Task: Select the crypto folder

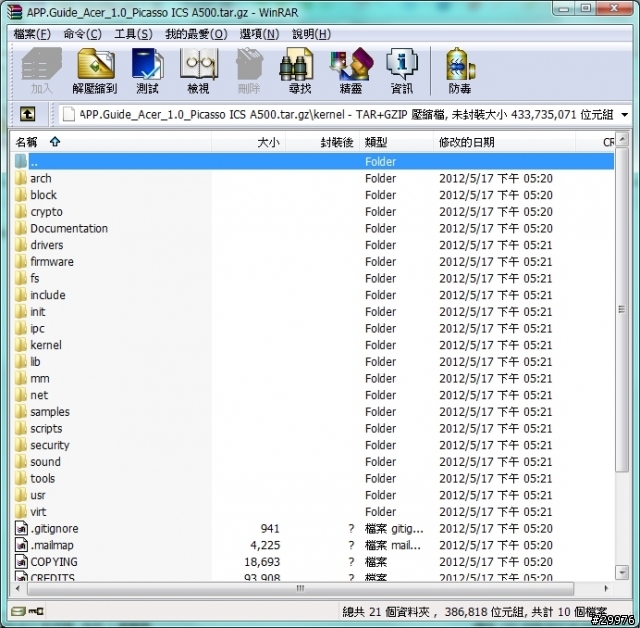Action: point(46,212)
